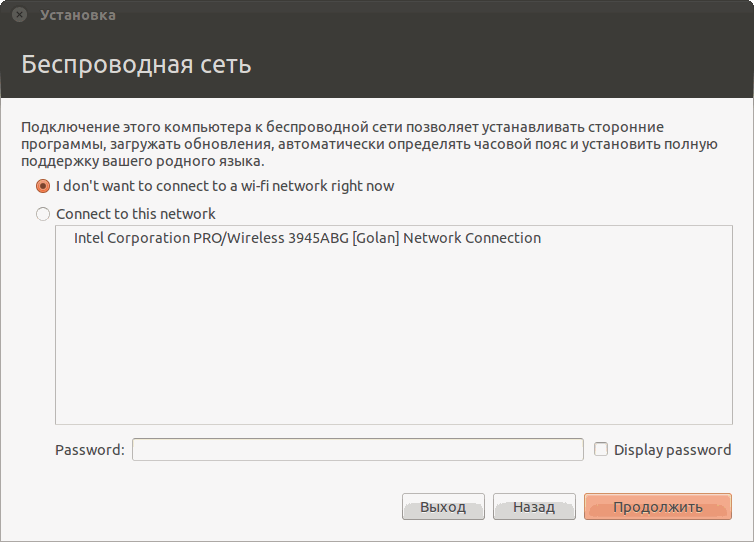Image resolution: width=754 pixels, height=542 pixels.
Task: Click the dark header banner beside the heading
Action: click(500, 66)
